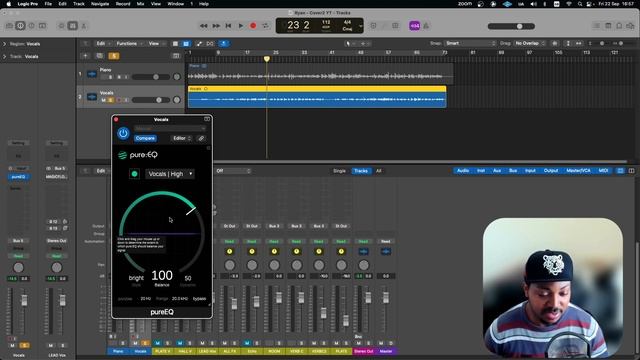Toggle the Inspector button in control bar

[x=20, y=26]
